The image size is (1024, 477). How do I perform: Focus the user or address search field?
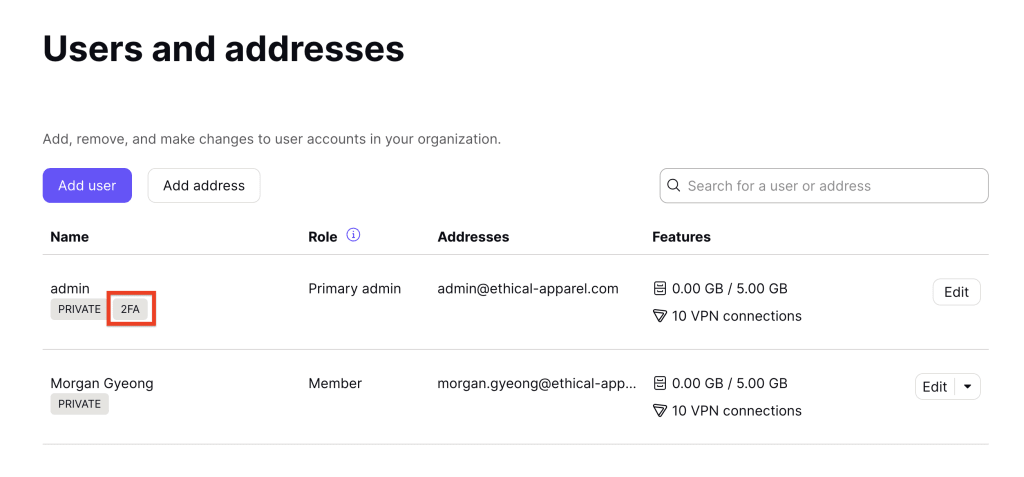[824, 186]
